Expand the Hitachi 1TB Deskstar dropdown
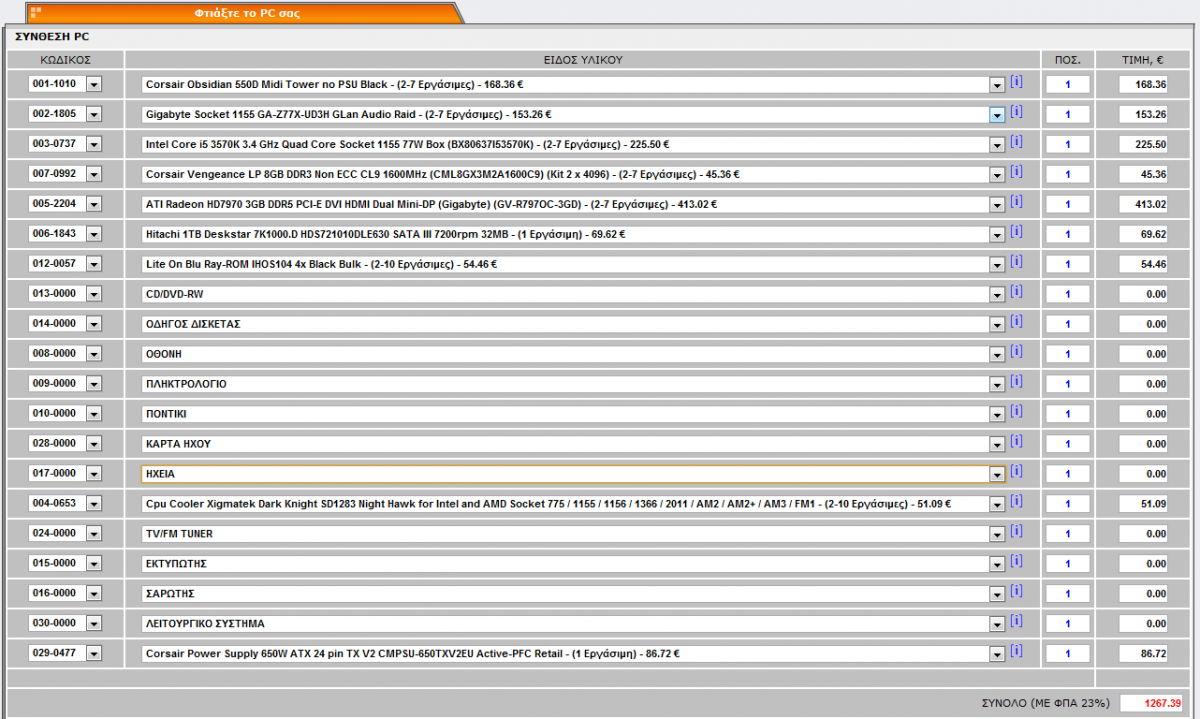 [x=997, y=234]
